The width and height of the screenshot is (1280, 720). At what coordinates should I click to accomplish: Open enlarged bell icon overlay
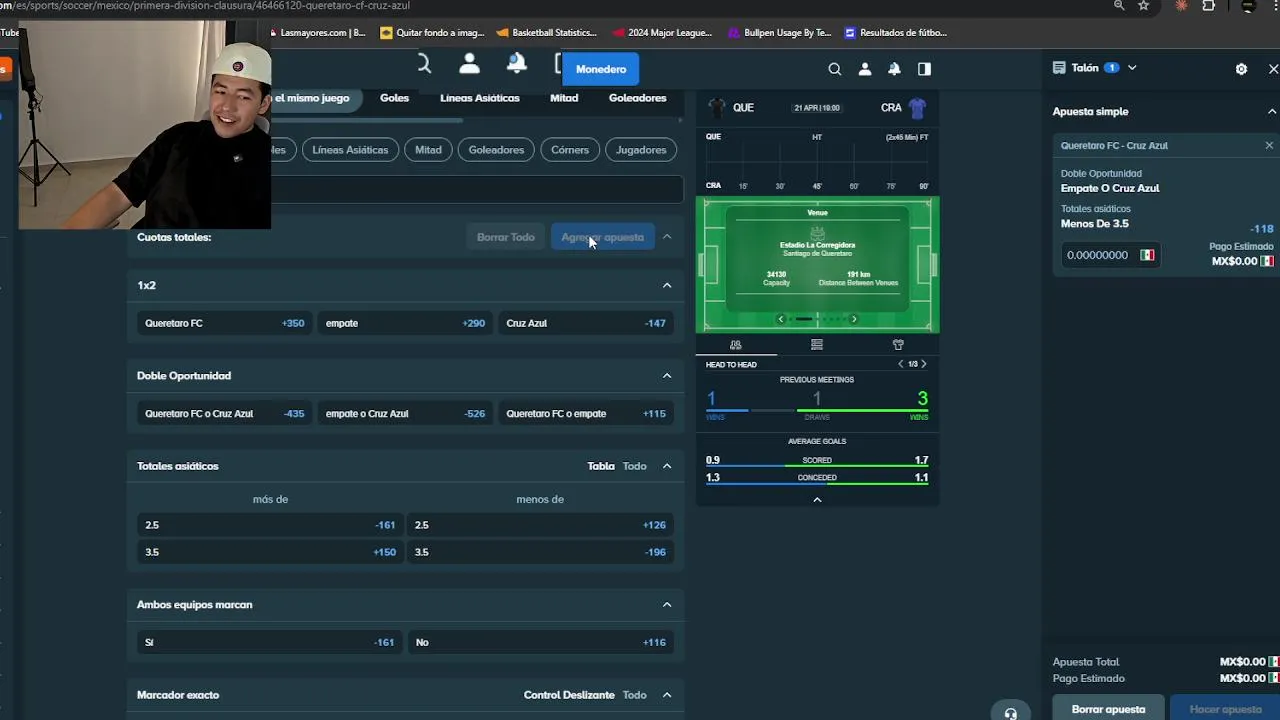(517, 64)
